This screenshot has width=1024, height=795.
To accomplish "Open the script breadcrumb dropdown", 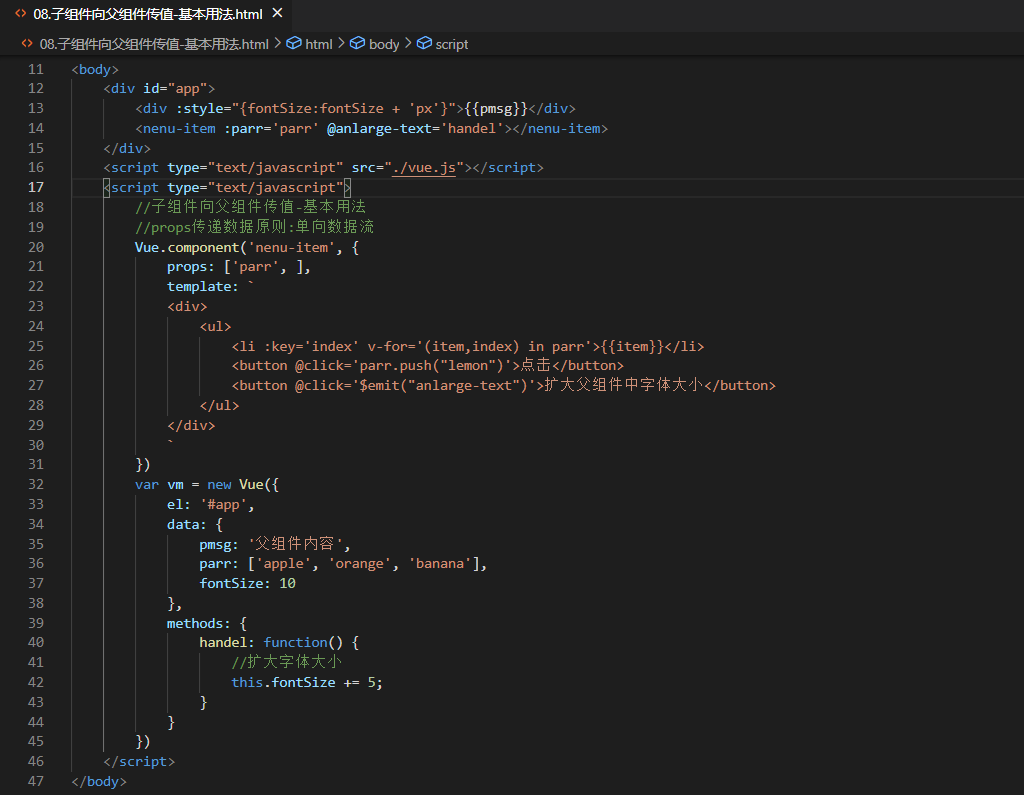I will 452,44.
